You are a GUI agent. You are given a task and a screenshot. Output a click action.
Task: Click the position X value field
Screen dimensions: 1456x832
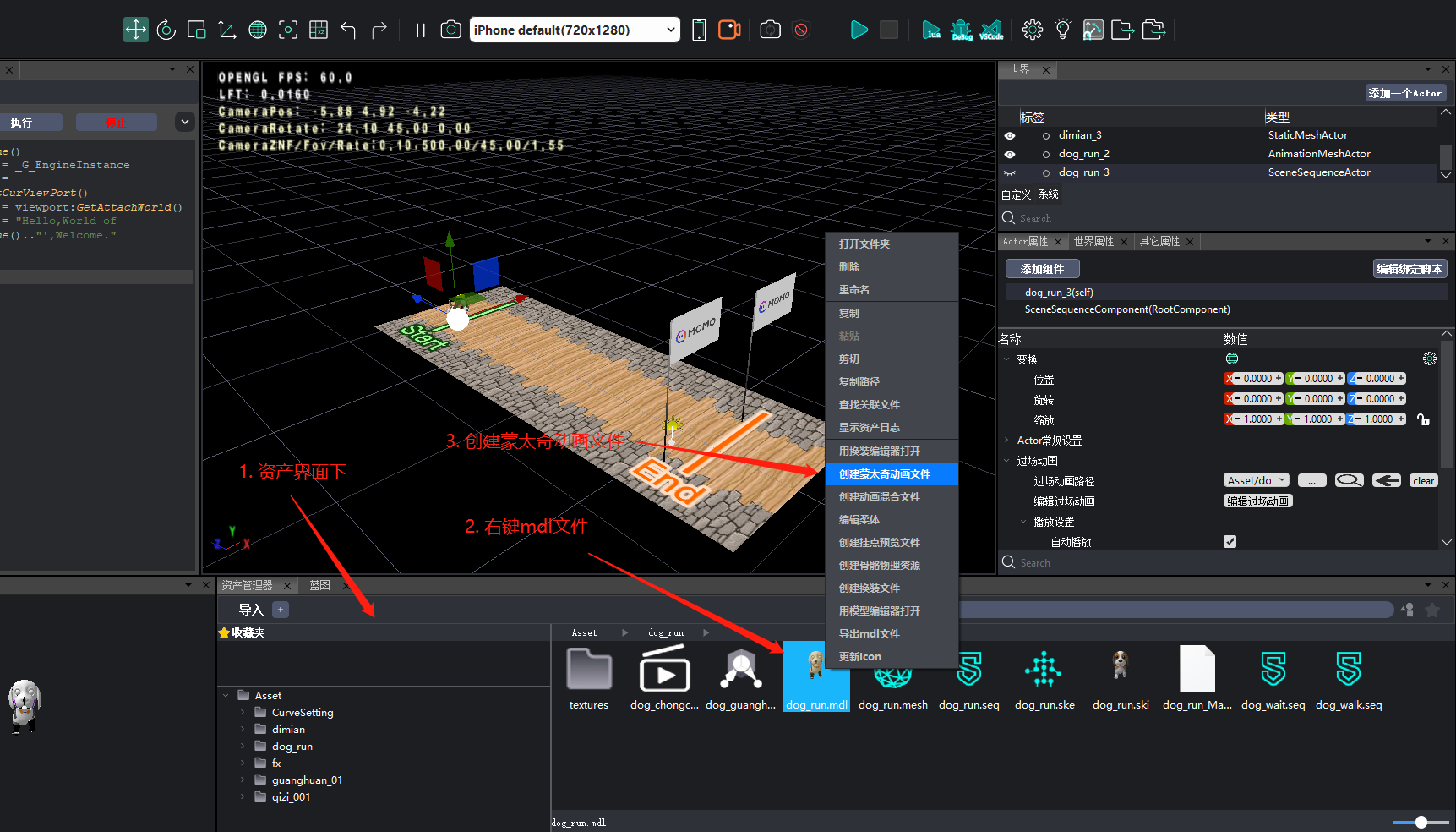[1257, 379]
